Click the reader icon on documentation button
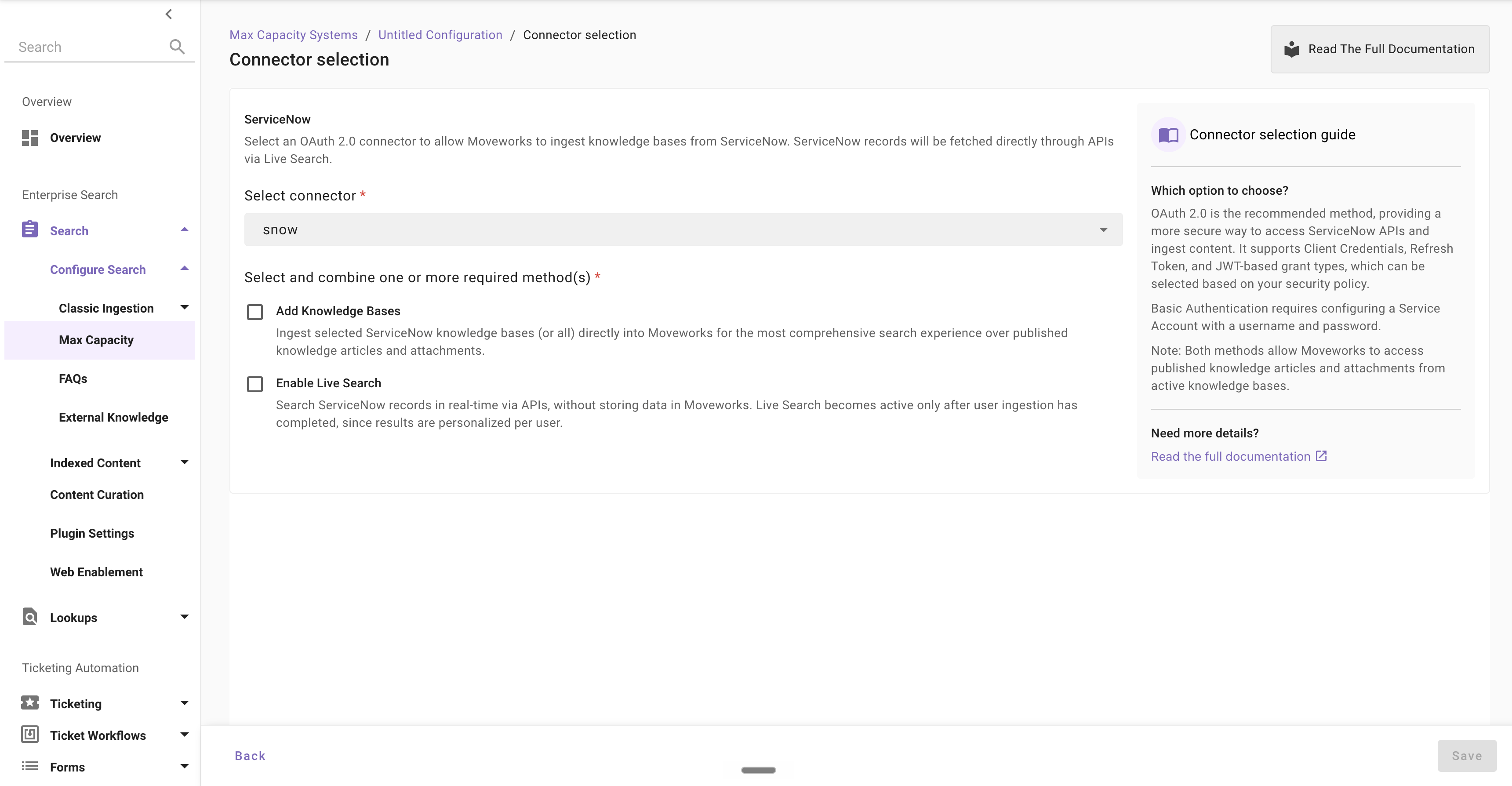 coord(1291,49)
